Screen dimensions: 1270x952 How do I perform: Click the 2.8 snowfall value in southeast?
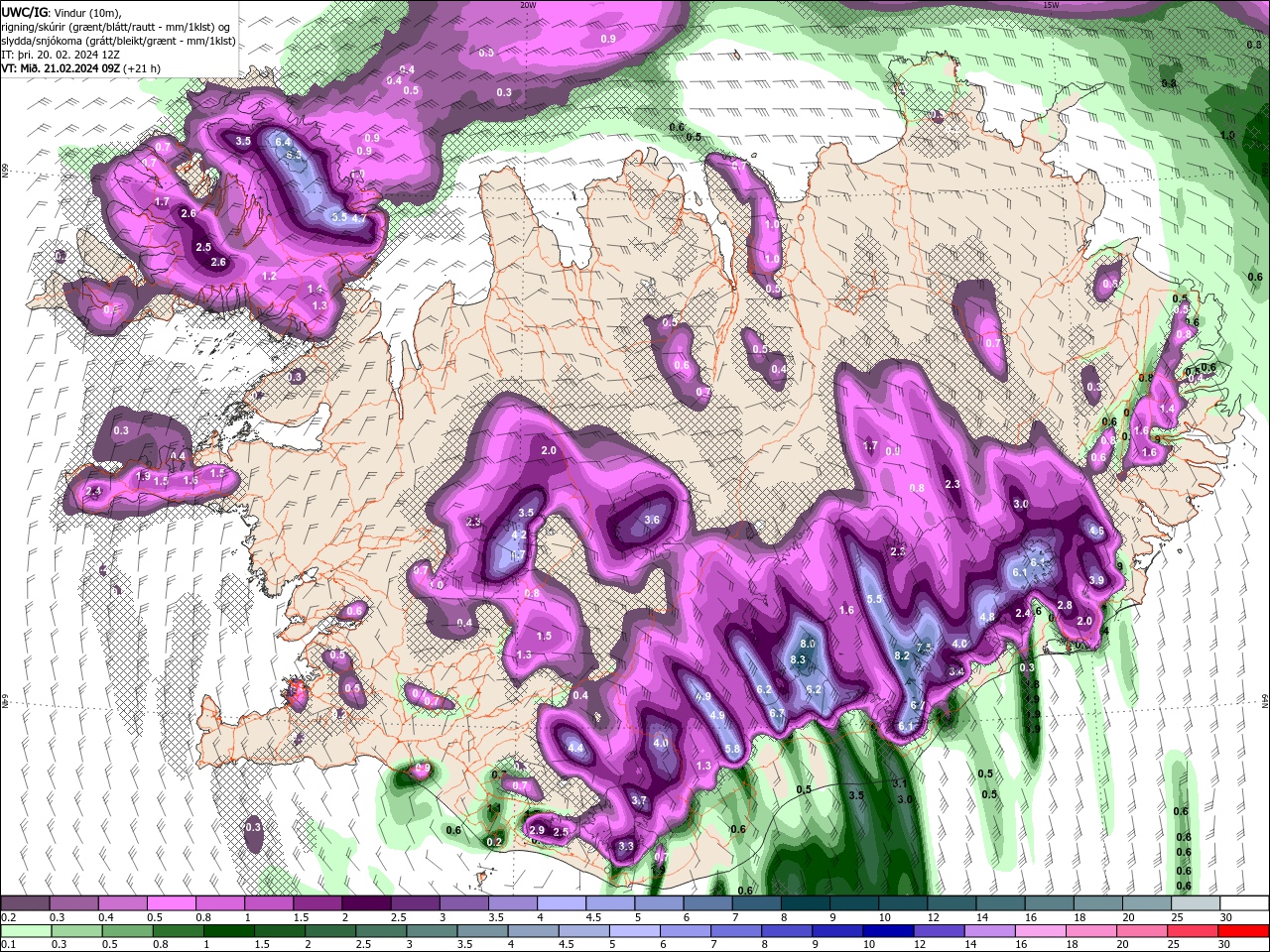1065,605
